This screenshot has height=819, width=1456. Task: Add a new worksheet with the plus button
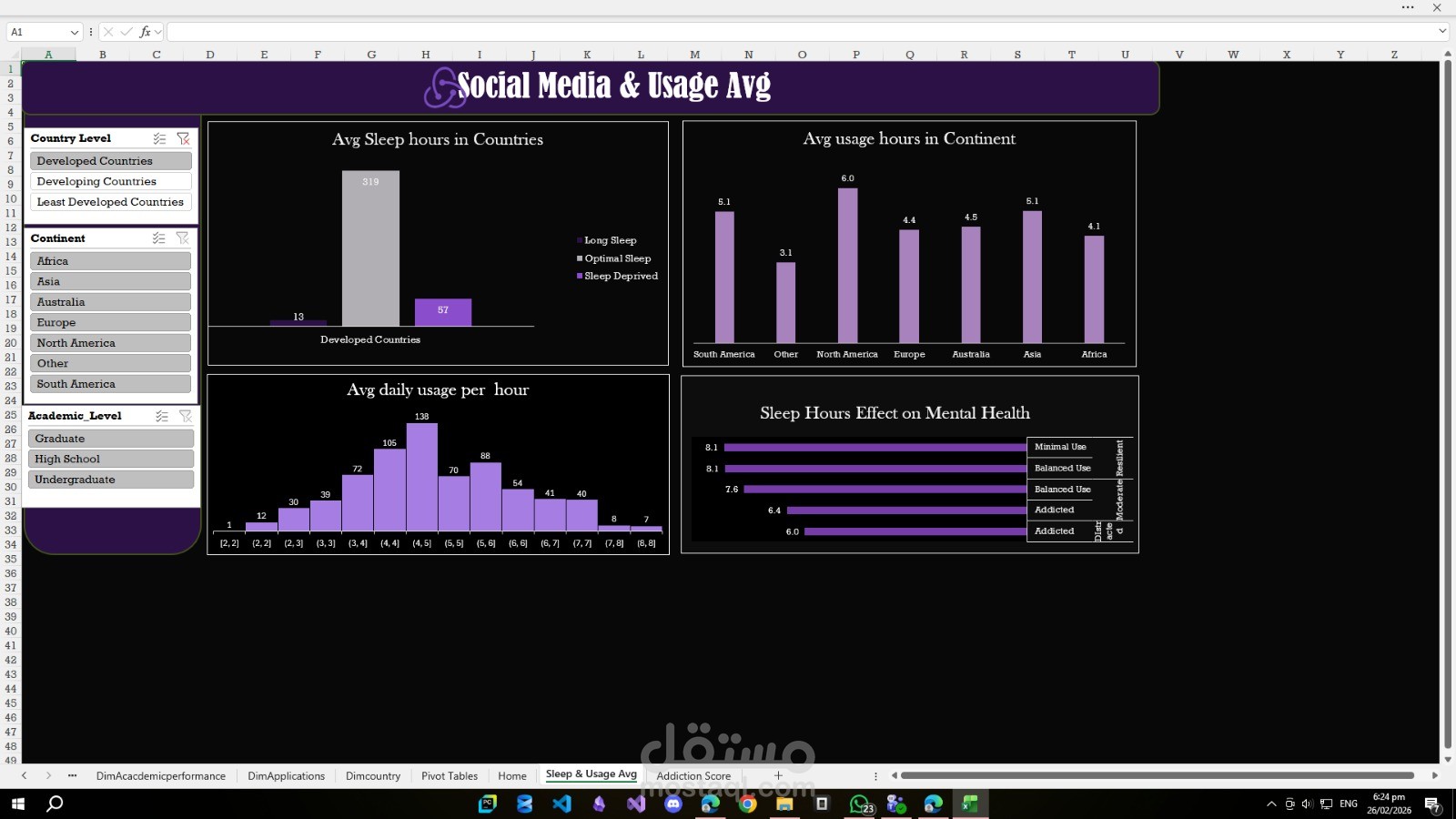pyautogui.click(x=778, y=775)
